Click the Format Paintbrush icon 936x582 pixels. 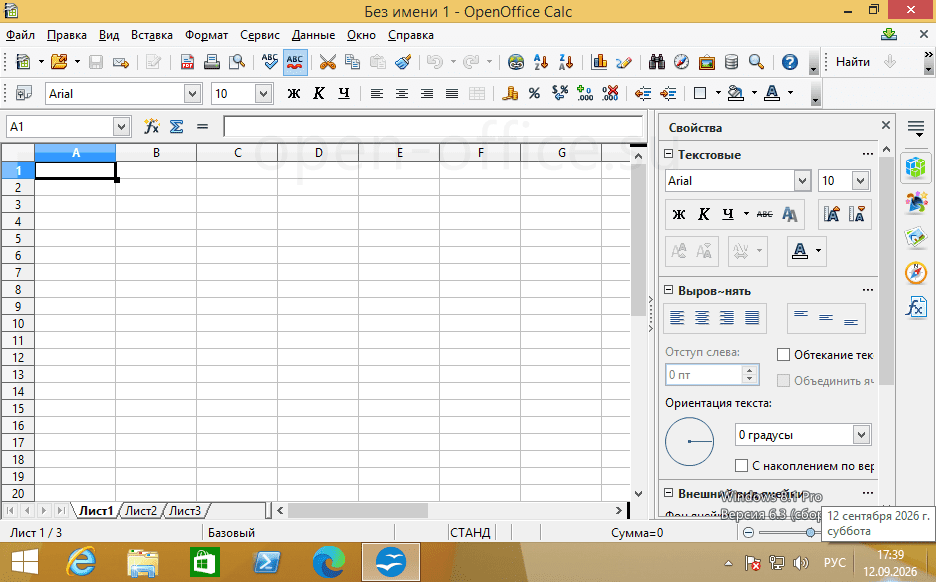pyautogui.click(x=403, y=62)
